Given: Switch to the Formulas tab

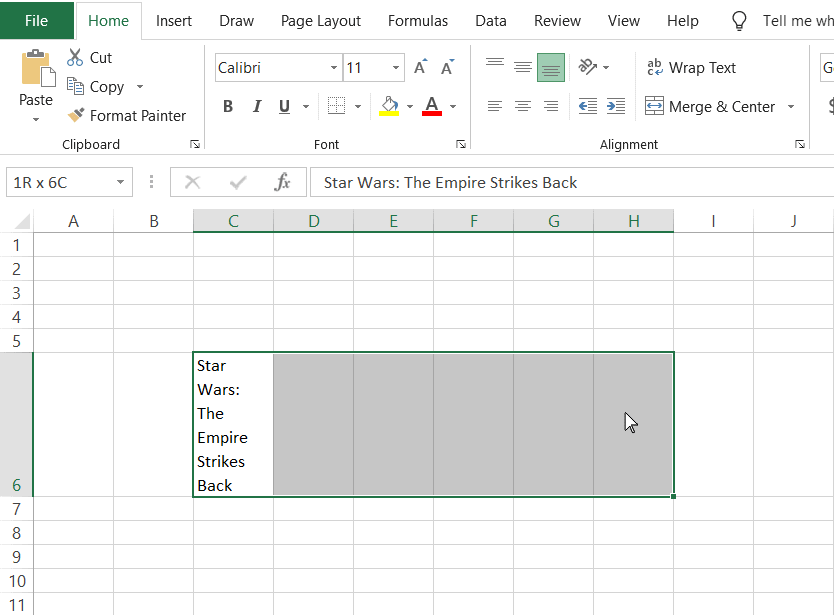Looking at the screenshot, I should (418, 21).
